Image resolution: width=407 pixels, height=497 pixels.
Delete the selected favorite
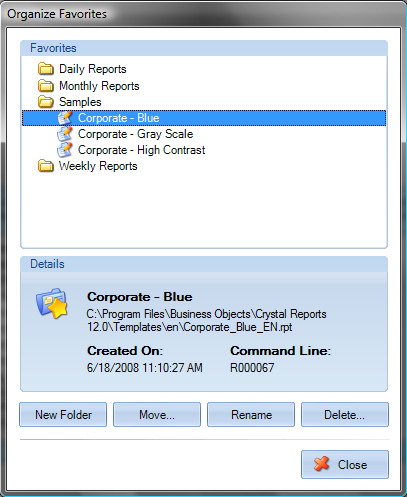[x=345, y=415]
